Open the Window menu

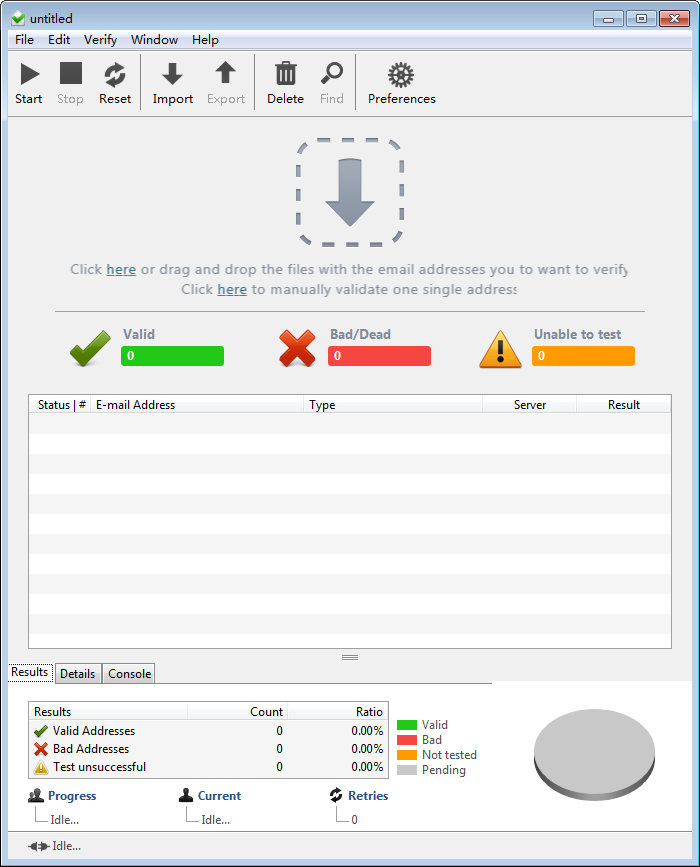(x=154, y=40)
